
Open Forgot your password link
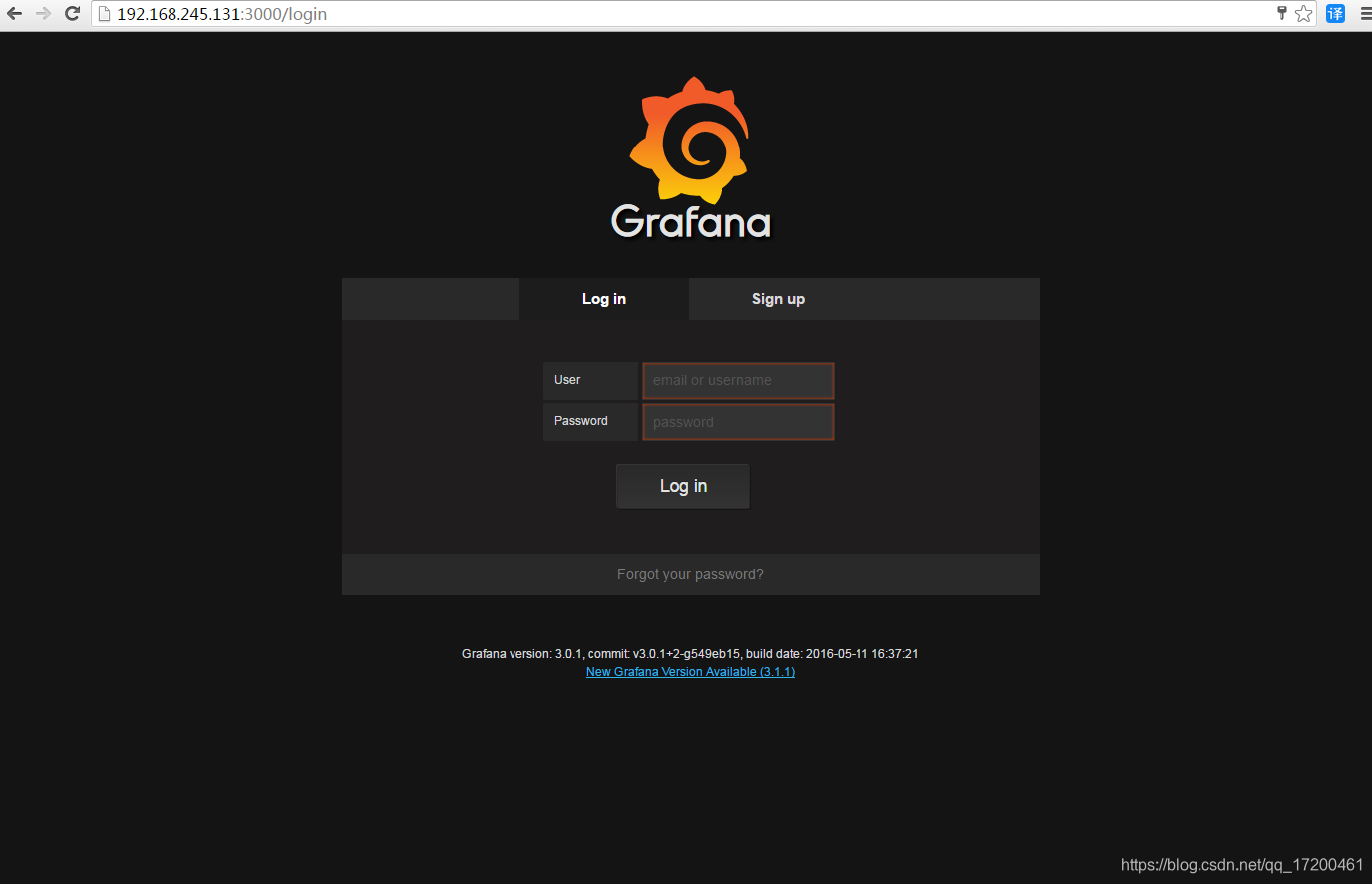(690, 574)
